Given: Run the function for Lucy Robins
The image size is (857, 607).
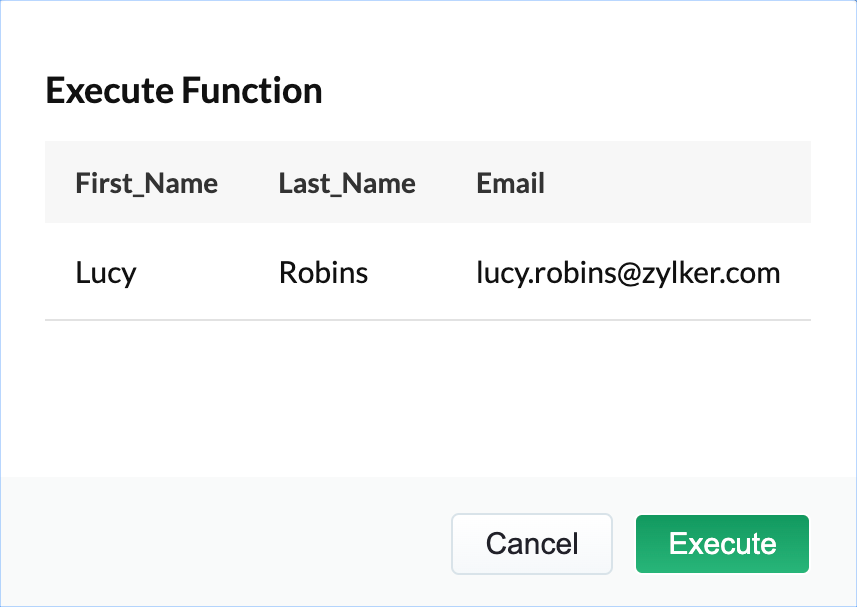Looking at the screenshot, I should (x=722, y=544).
